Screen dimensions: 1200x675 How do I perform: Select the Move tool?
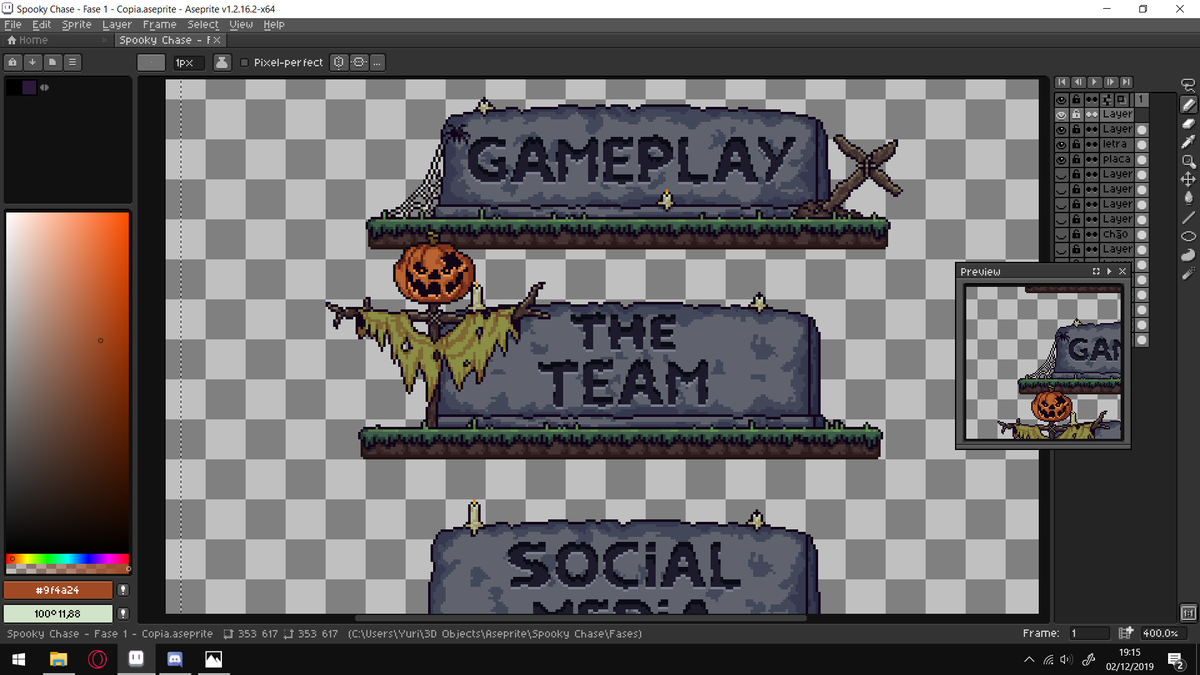1188,179
